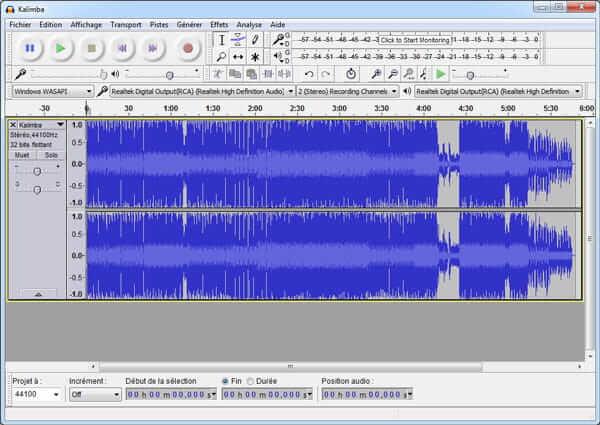Click the Stop transport button
The image size is (600, 425).
(92, 47)
